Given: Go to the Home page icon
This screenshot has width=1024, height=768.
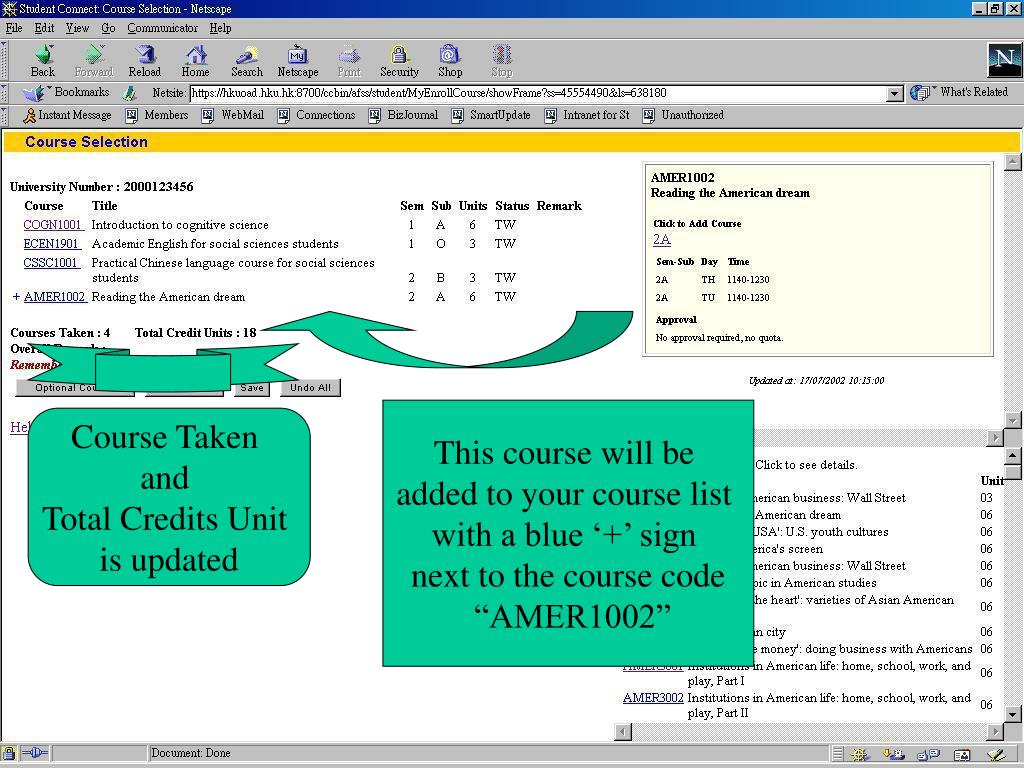Looking at the screenshot, I should pyautogui.click(x=195, y=61).
